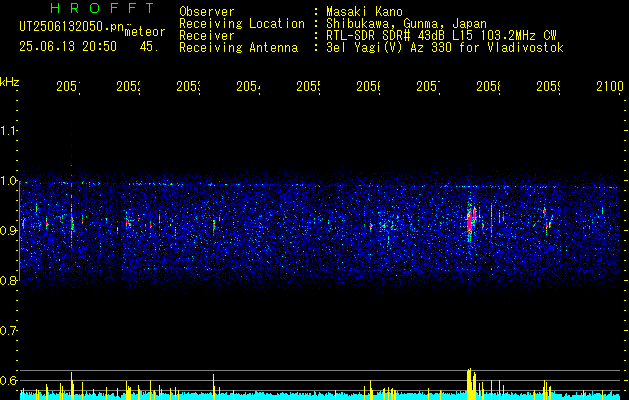Click the name Masaki Kano
Screen dimensions: 629x400
tap(364, 11)
